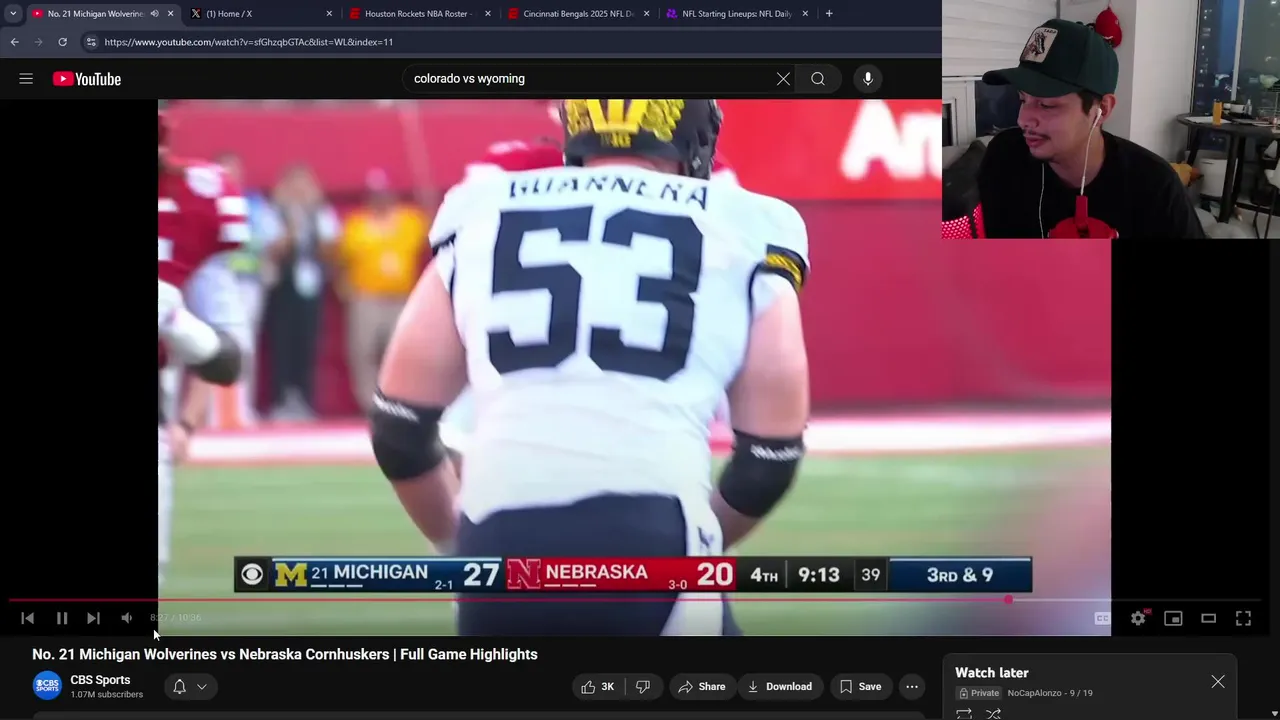The width and height of the screenshot is (1280, 720).
Task: Close the Houston Rockets tab
Action: tap(488, 14)
